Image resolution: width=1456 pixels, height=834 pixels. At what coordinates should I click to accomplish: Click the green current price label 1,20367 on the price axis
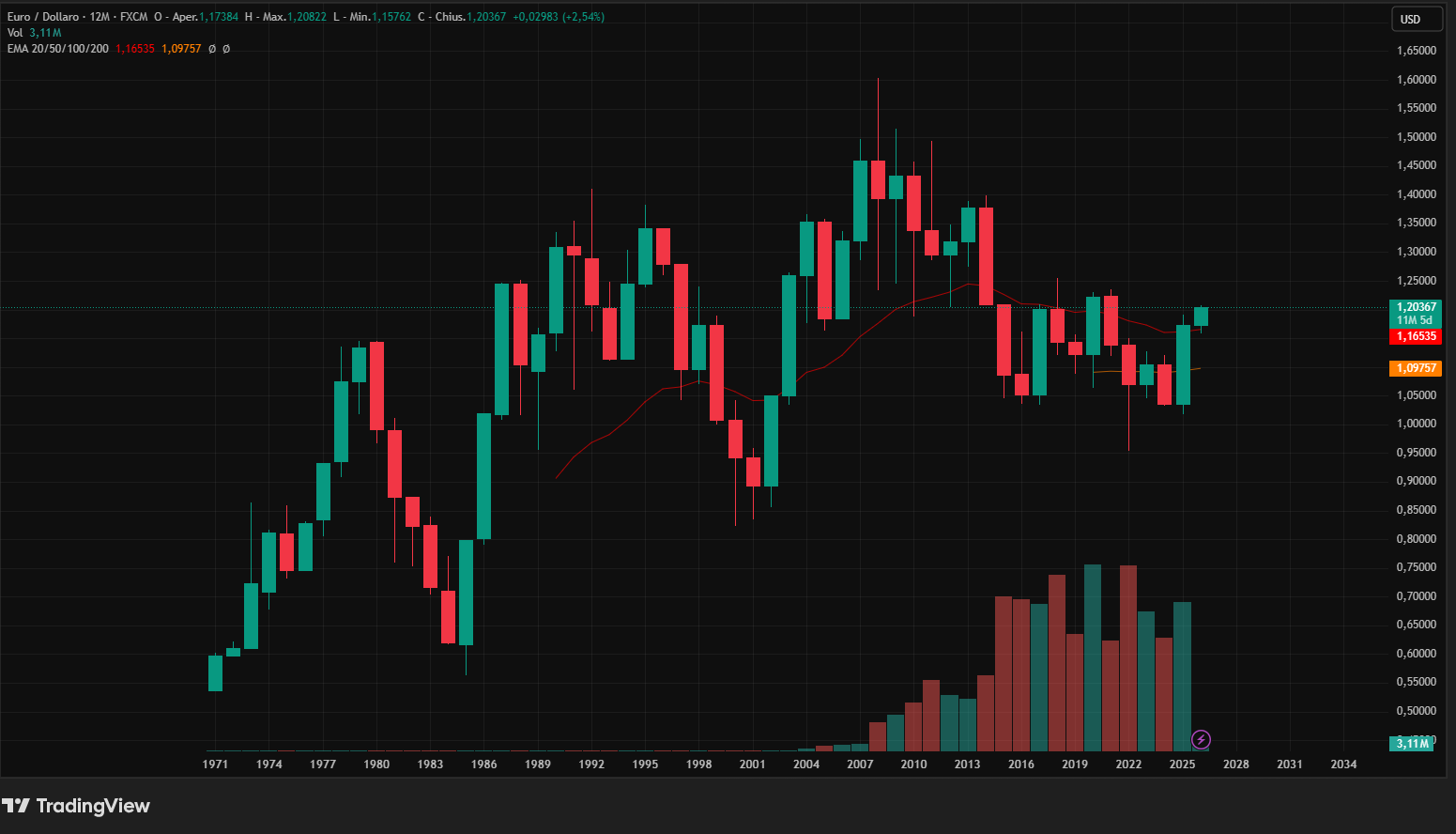pos(1416,307)
